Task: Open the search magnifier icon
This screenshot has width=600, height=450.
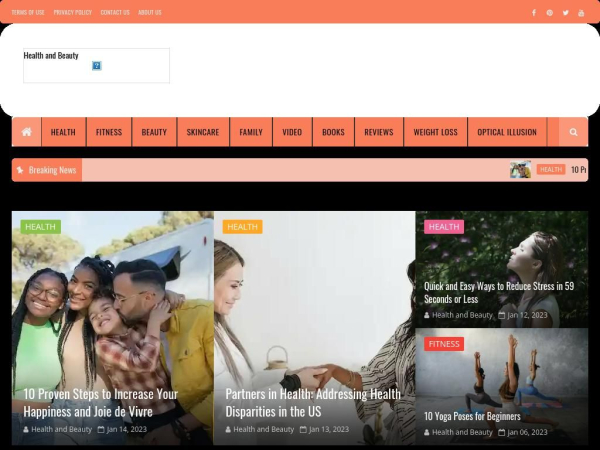Action: [x=573, y=132]
